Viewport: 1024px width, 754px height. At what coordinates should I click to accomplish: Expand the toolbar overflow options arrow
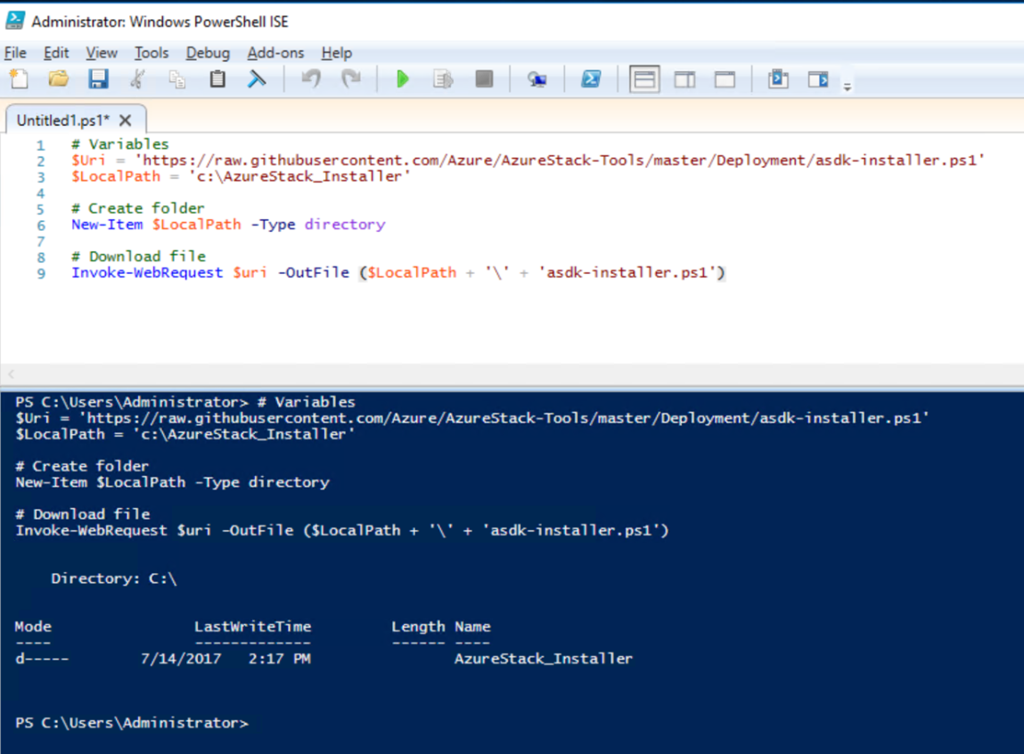(847, 87)
